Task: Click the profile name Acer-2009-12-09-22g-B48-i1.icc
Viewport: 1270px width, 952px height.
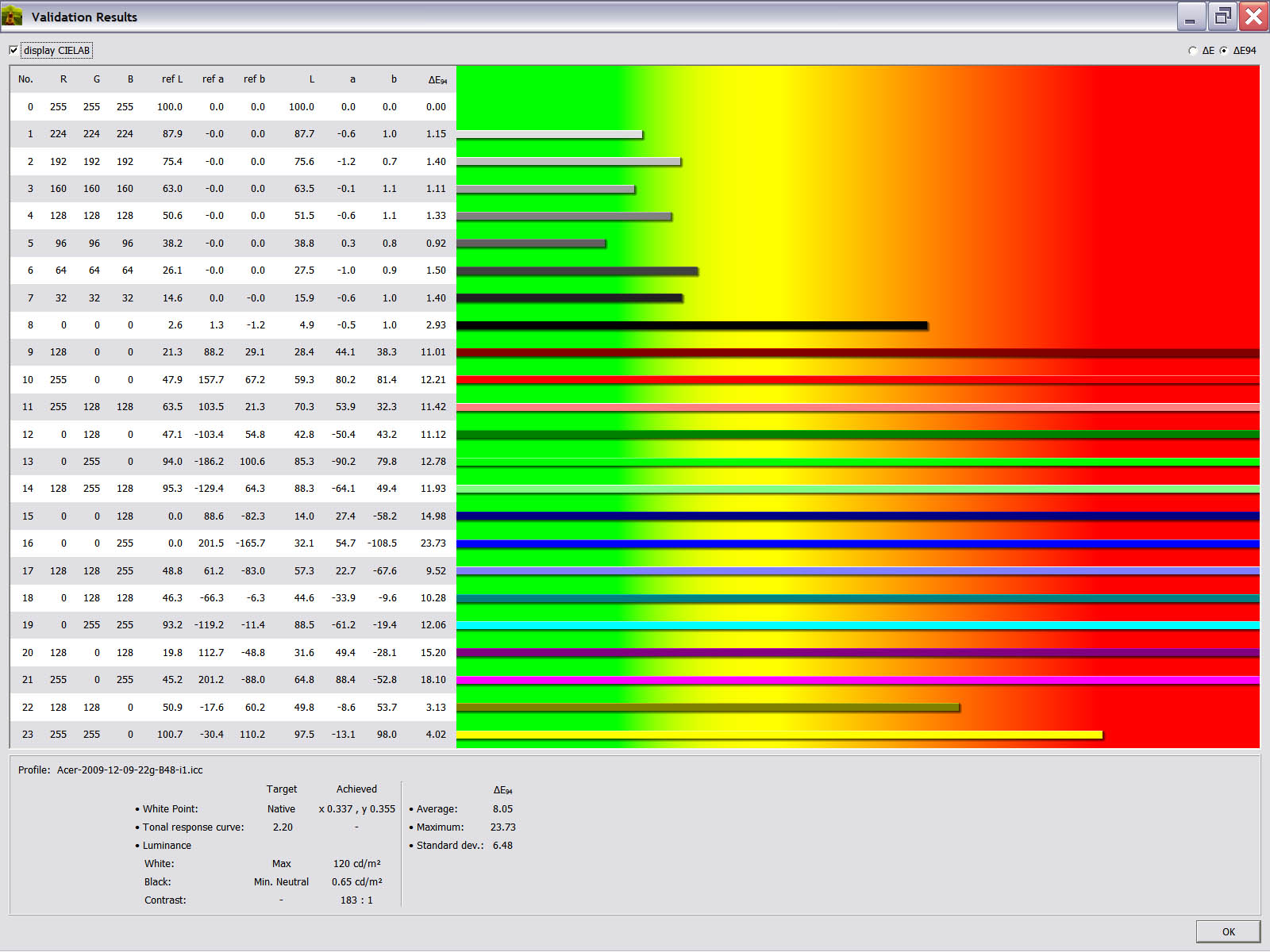Action: (129, 770)
